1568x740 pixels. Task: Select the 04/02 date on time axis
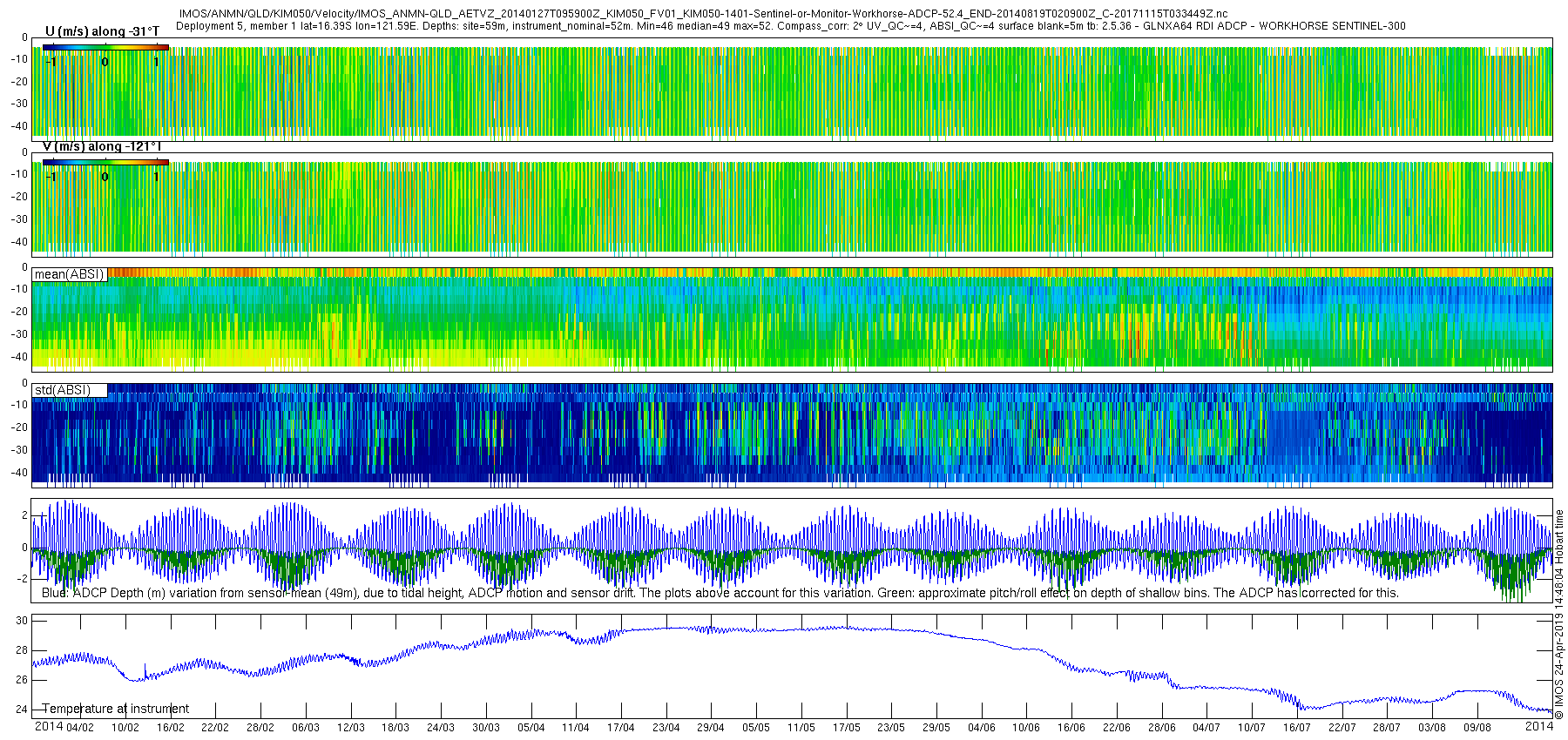point(80,728)
